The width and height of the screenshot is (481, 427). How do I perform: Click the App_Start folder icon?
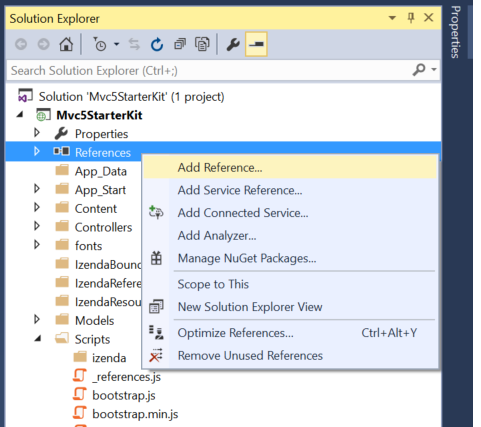62,189
